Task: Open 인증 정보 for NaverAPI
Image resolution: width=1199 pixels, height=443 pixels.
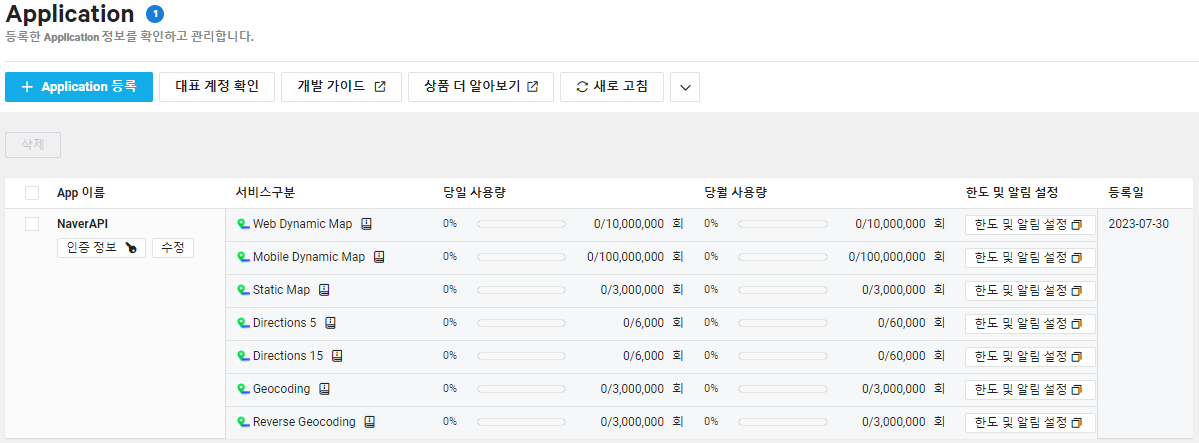Action: (x=102, y=248)
